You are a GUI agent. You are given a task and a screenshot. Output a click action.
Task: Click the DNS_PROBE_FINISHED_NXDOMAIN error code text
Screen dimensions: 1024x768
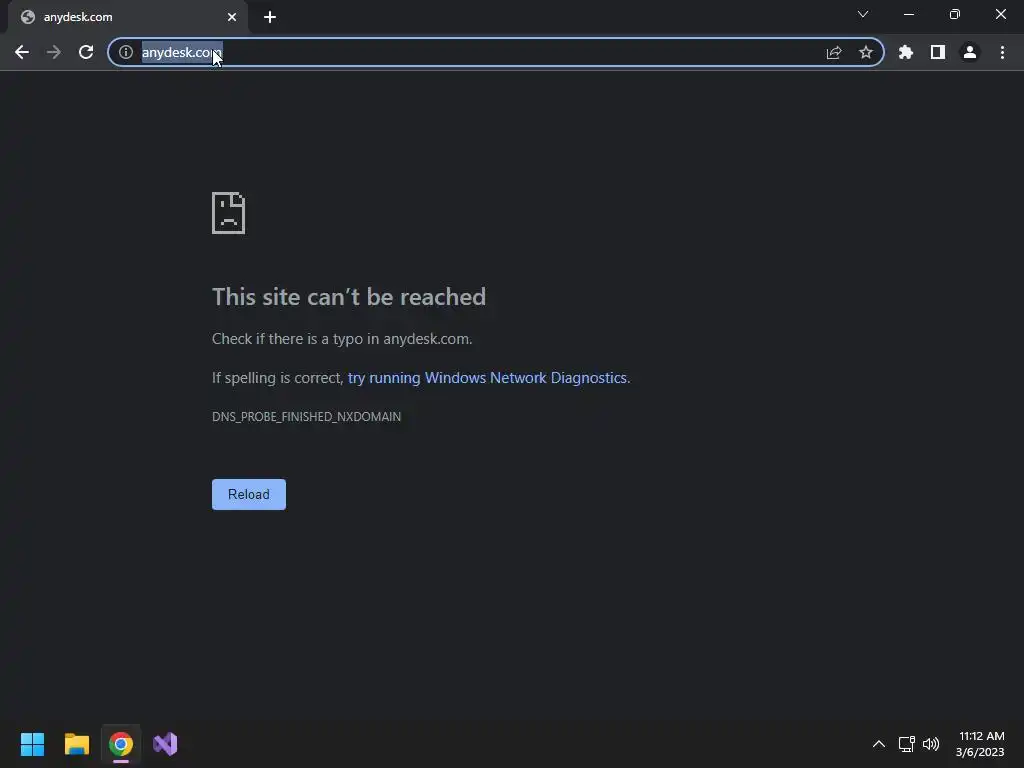pyautogui.click(x=306, y=417)
